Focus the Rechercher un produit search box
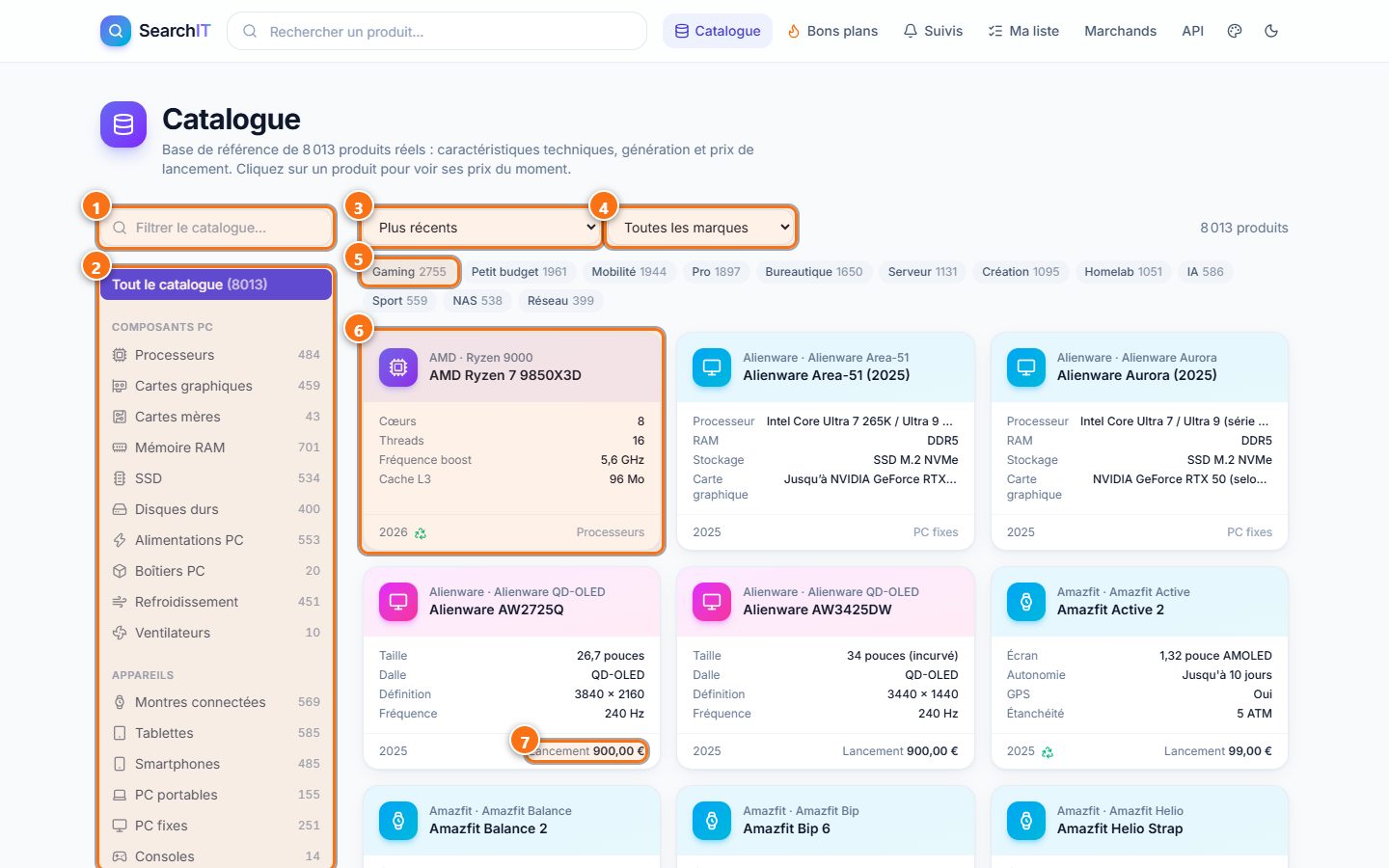Image resolution: width=1389 pixels, height=868 pixels. [x=437, y=31]
